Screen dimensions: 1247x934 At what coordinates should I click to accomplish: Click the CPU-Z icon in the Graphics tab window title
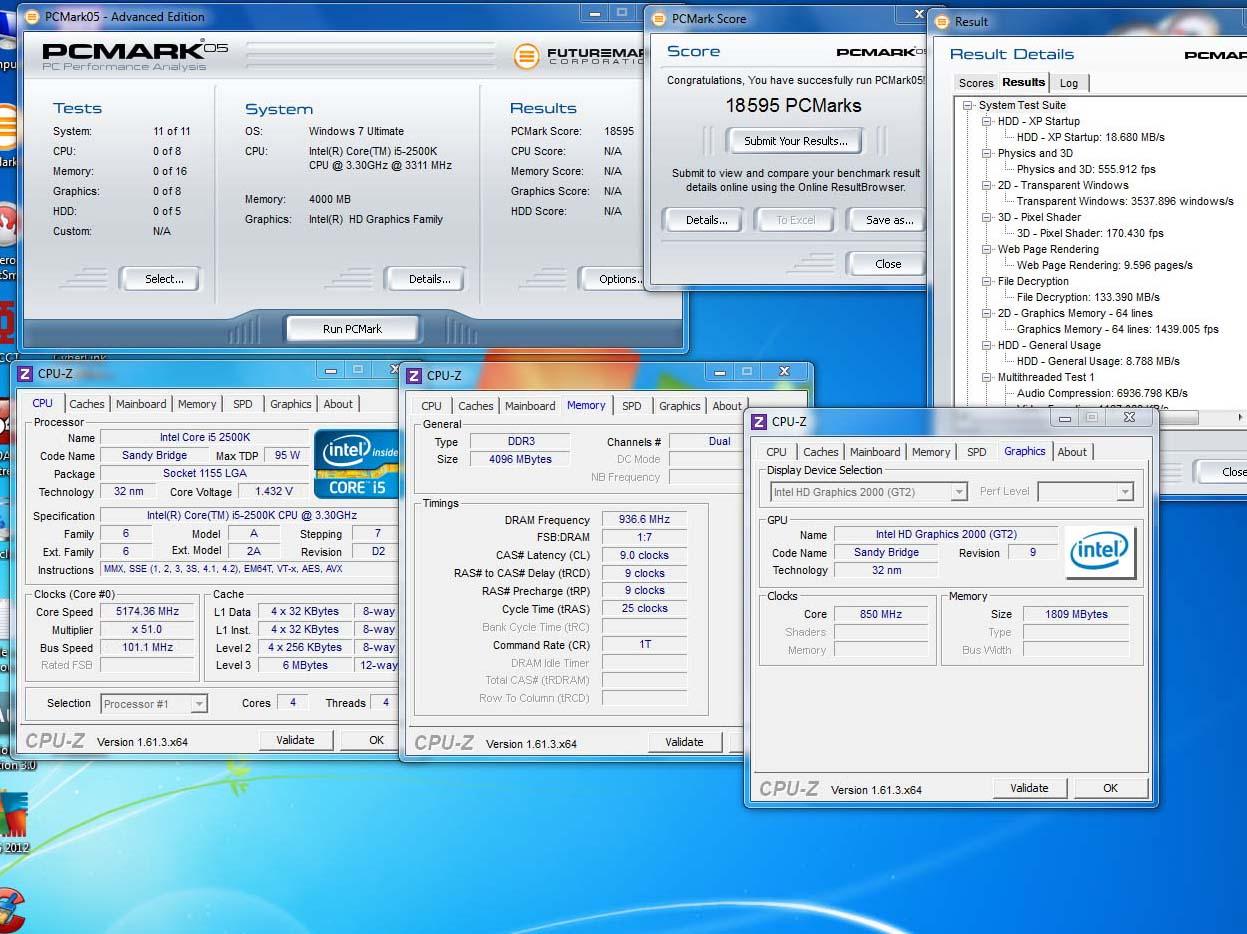(759, 421)
